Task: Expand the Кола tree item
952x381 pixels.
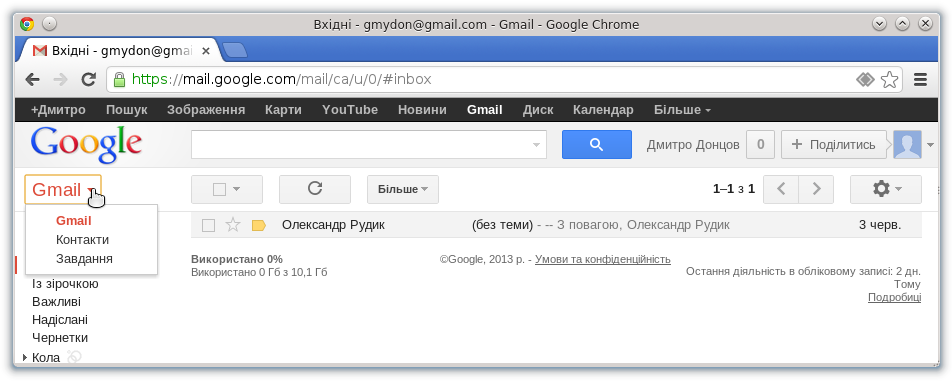Action: 25,357
